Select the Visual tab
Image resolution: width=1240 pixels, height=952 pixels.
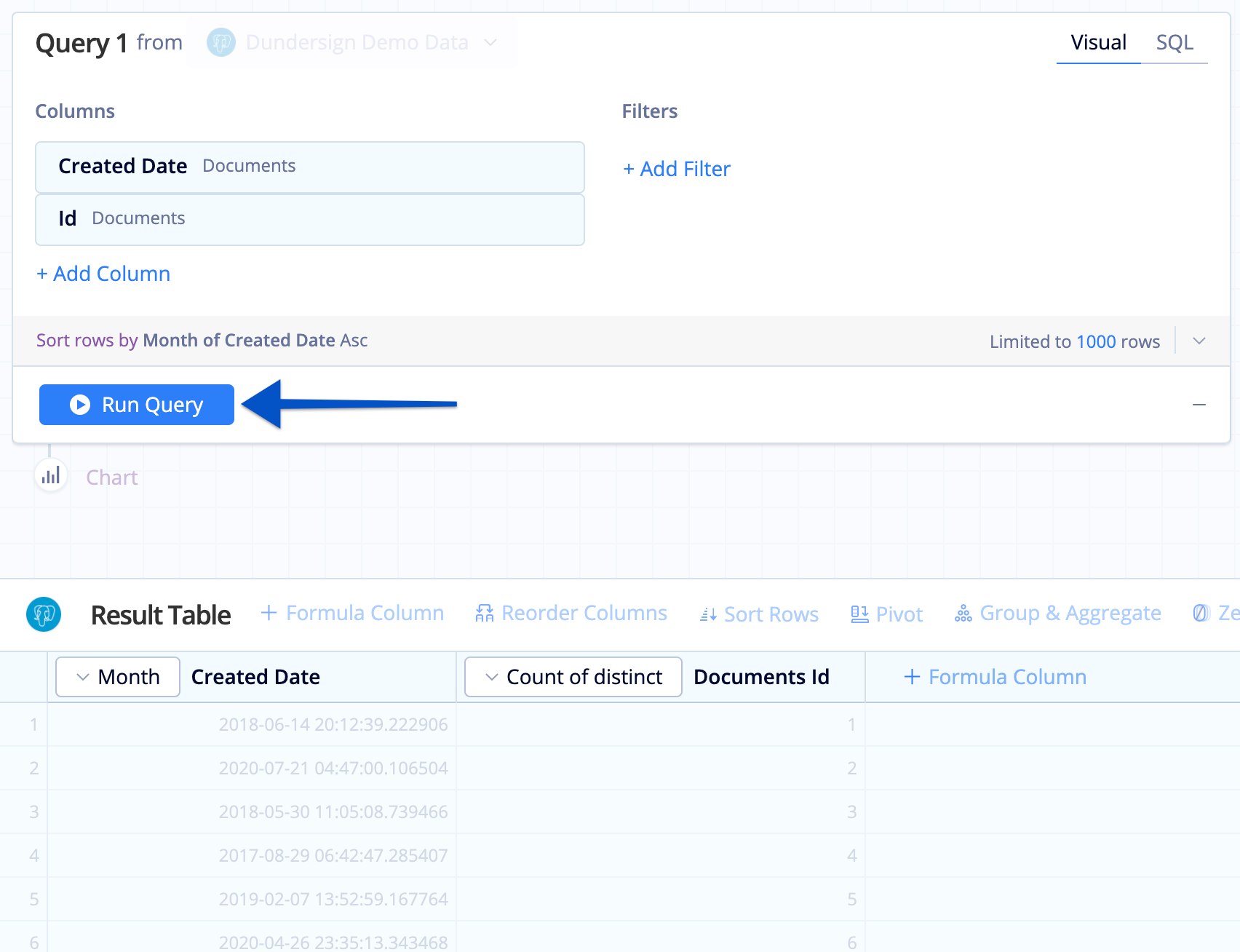pyautogui.click(x=1098, y=42)
